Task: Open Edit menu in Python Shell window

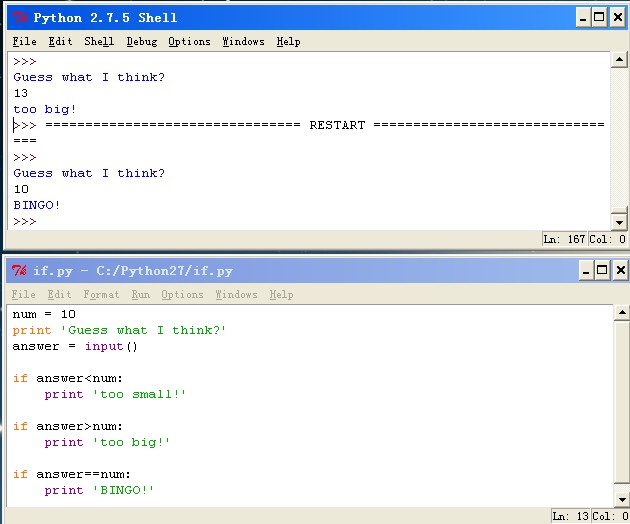Action: click(60, 41)
